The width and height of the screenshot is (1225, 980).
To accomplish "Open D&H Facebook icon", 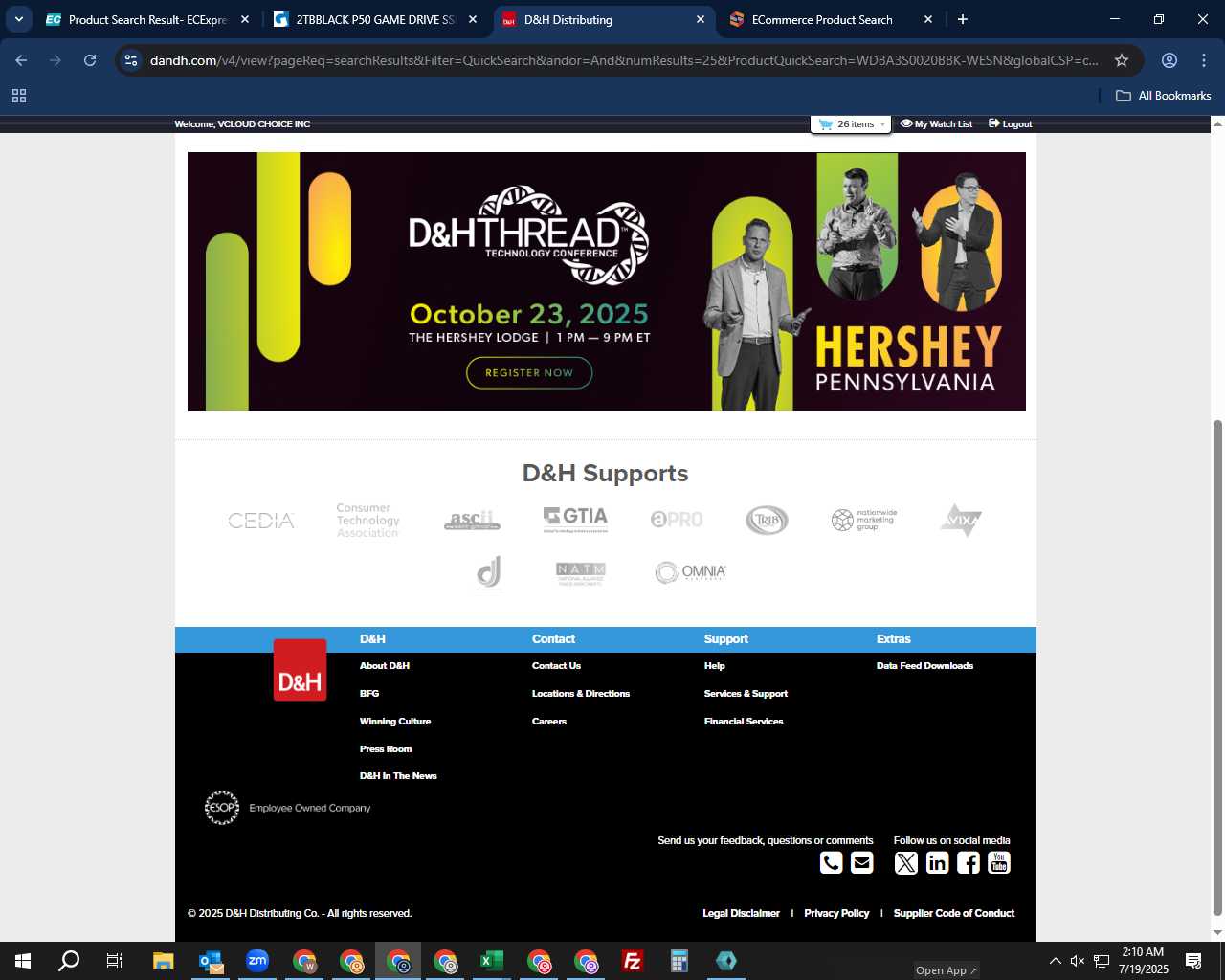I will (968, 862).
